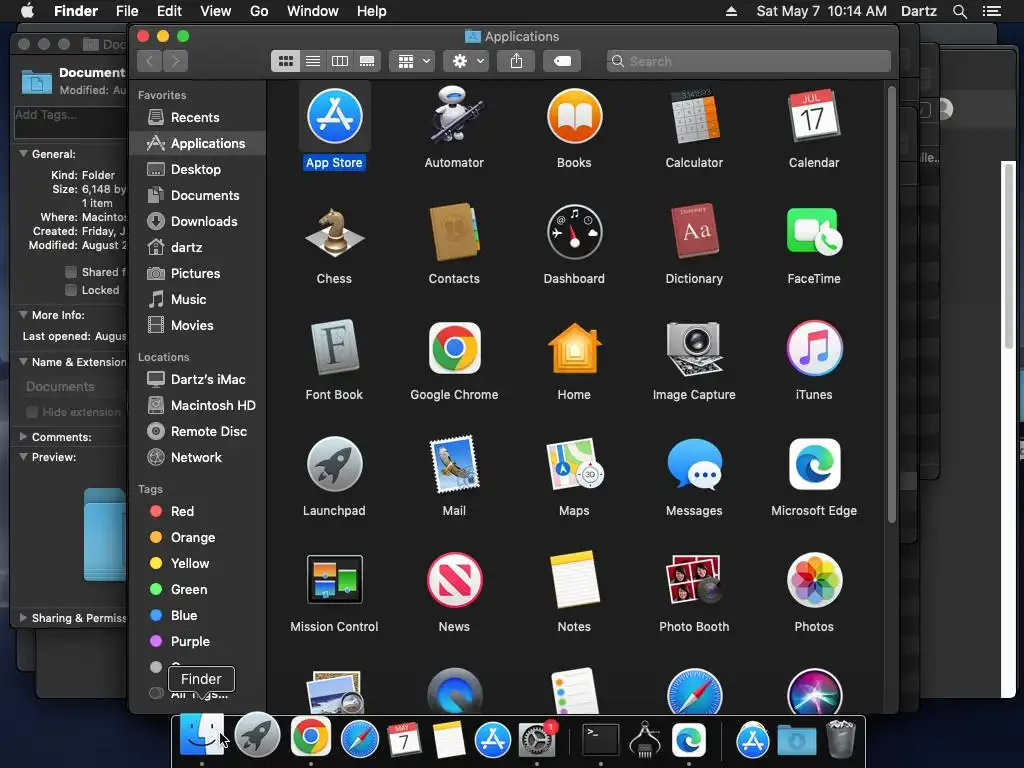Open the Calendar app in Applications

click(814, 116)
